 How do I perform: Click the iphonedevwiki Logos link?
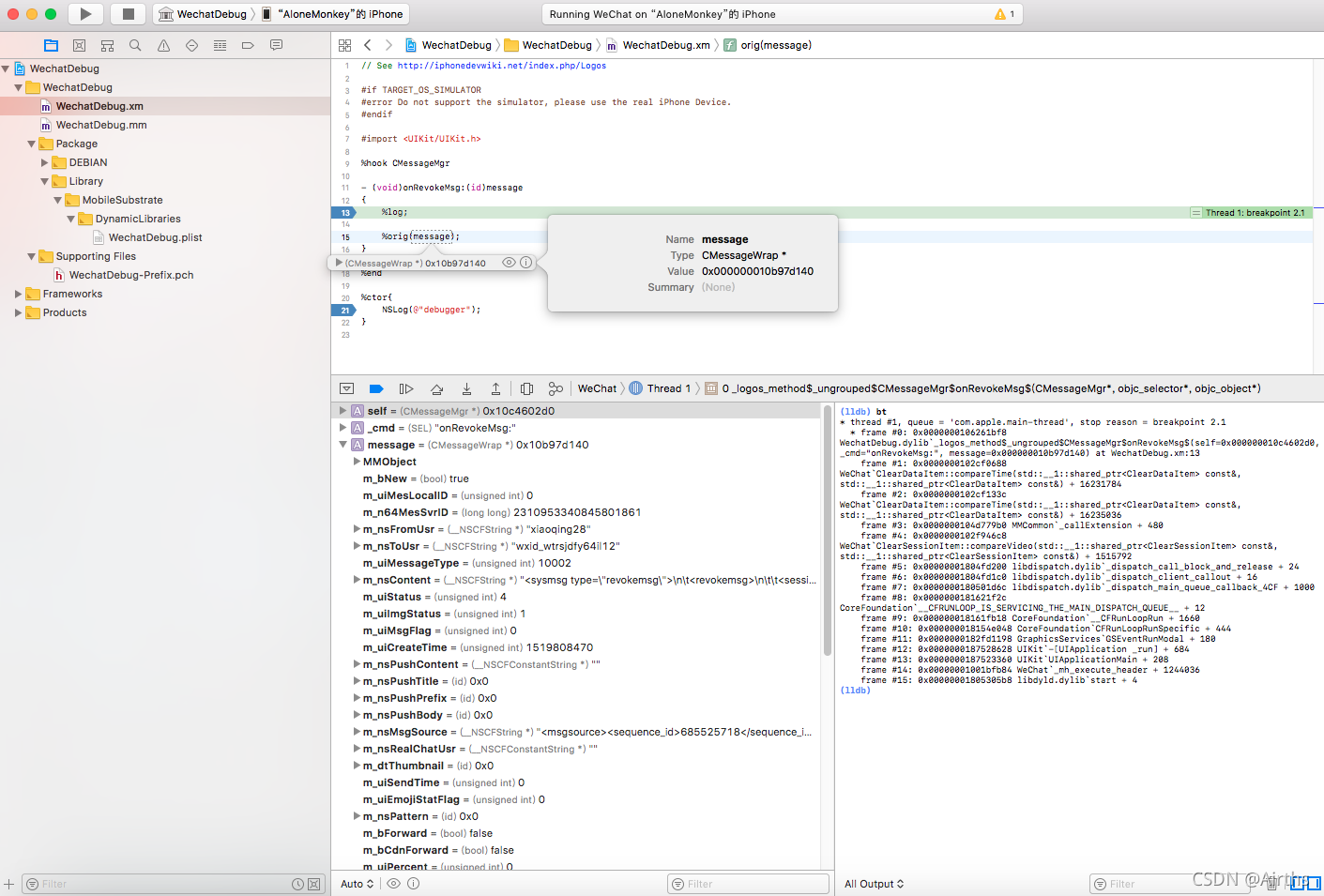tap(502, 66)
